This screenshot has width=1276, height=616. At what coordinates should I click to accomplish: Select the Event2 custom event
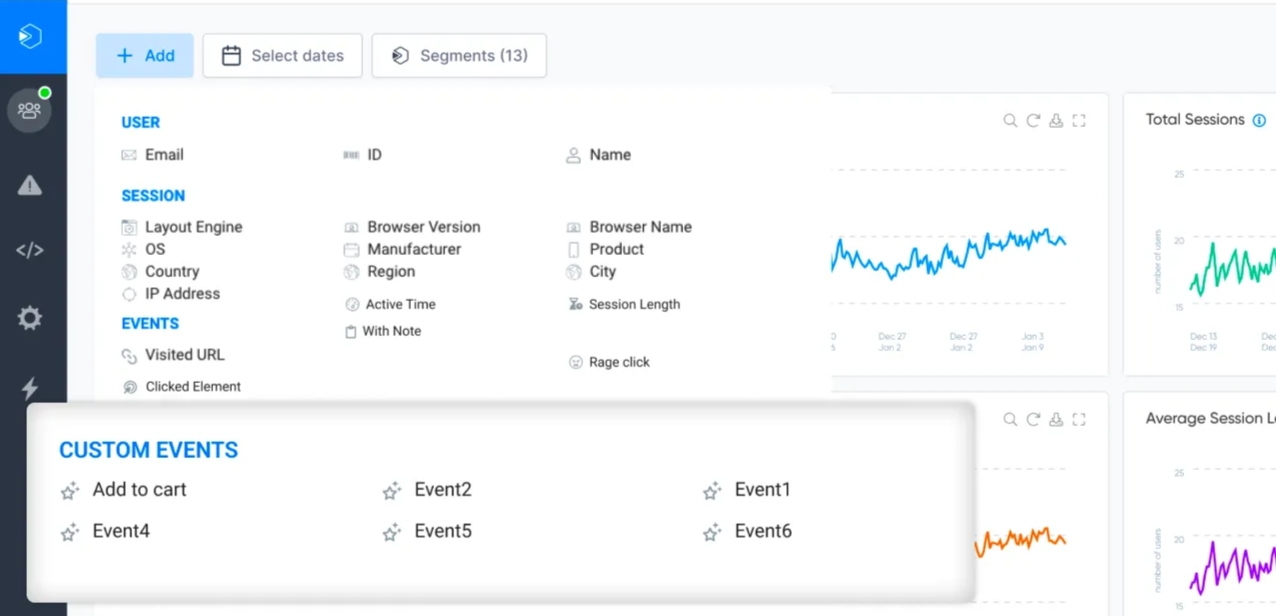tap(427, 490)
